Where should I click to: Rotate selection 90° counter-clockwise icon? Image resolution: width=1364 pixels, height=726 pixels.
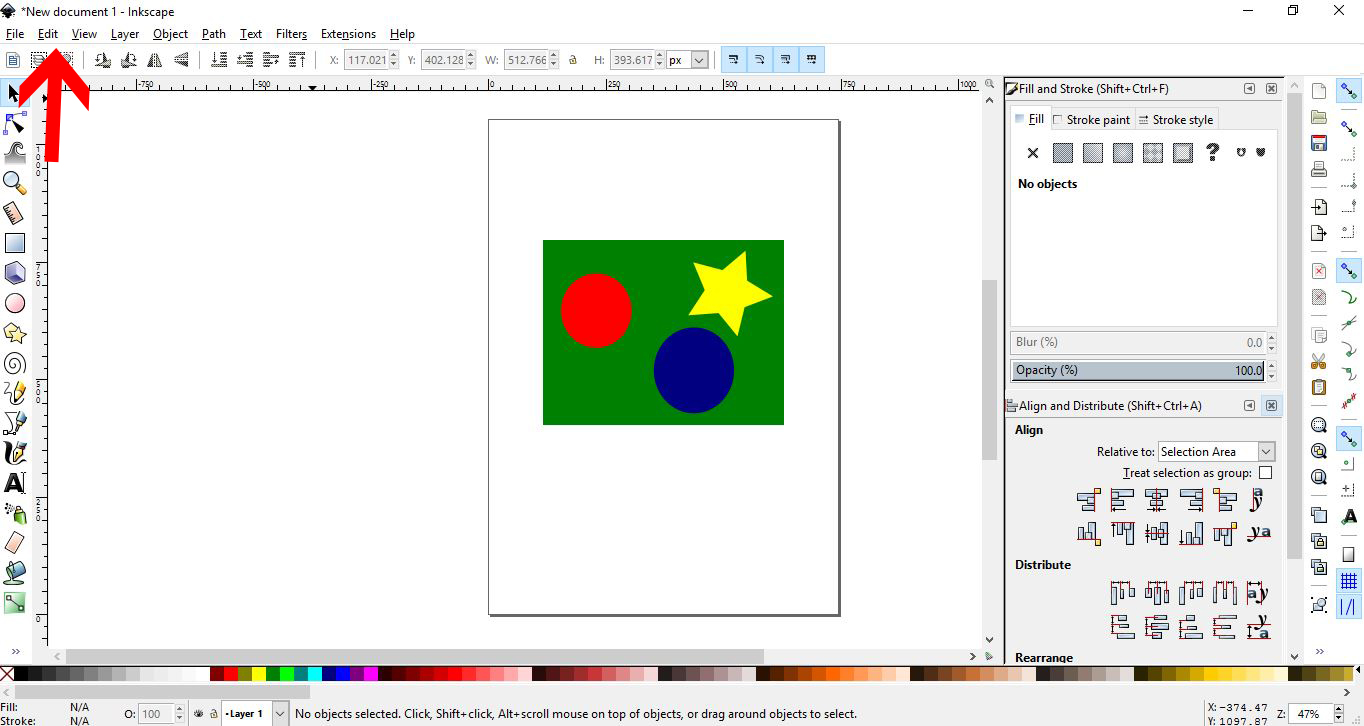102,60
